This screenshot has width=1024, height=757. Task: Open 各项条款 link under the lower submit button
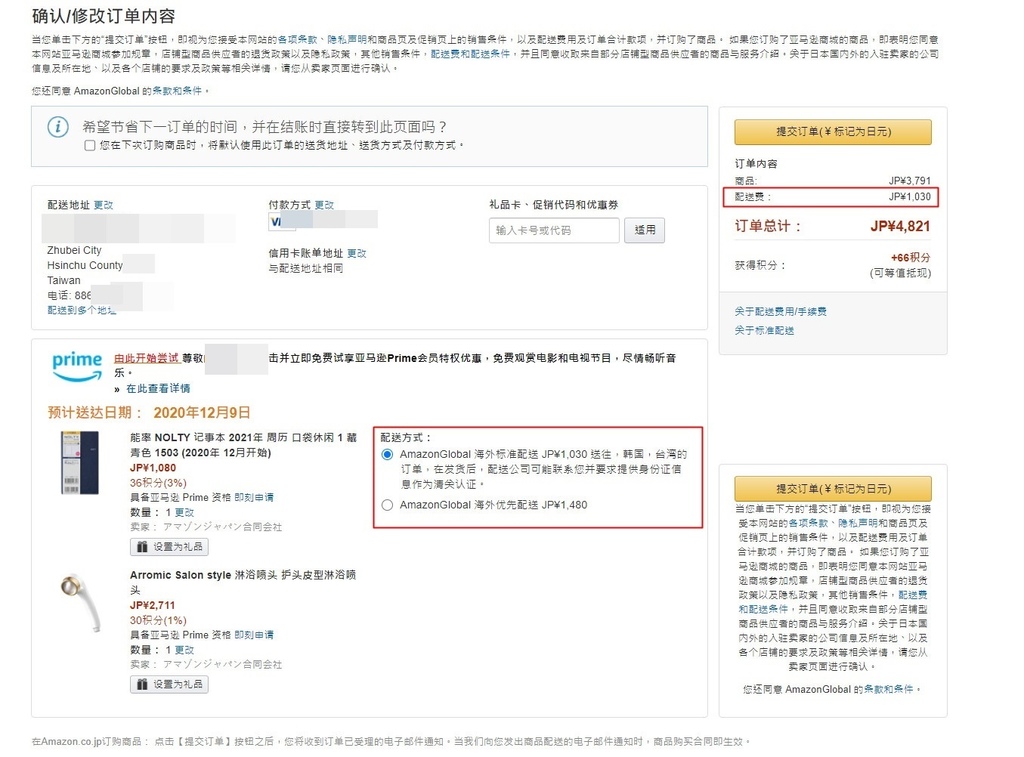808,523
